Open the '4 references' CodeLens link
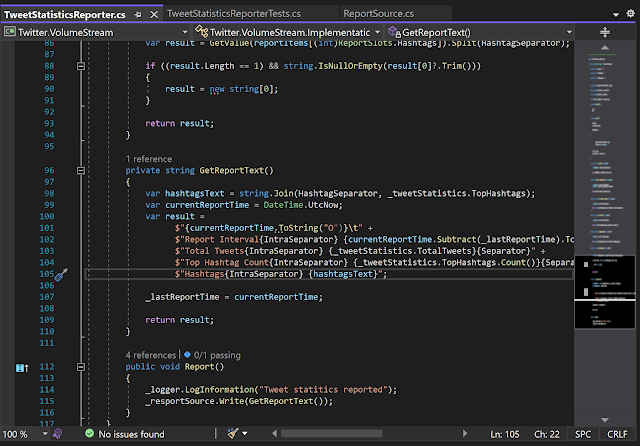The width and height of the screenshot is (640, 446). pyautogui.click(x=151, y=355)
